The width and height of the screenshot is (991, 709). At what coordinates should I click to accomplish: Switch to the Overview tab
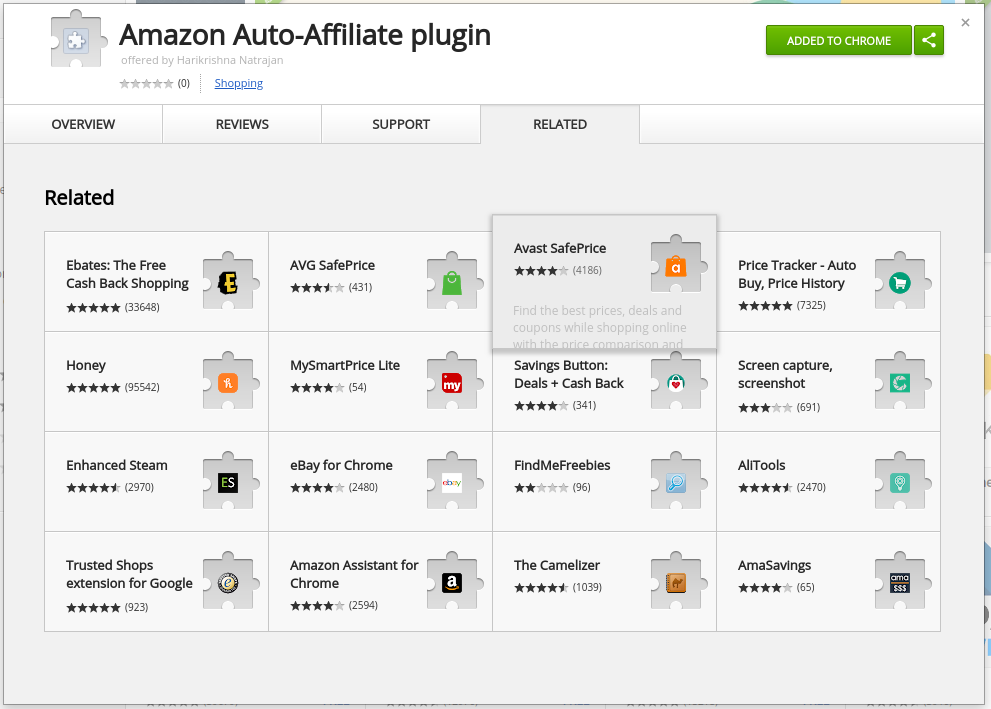coord(83,124)
